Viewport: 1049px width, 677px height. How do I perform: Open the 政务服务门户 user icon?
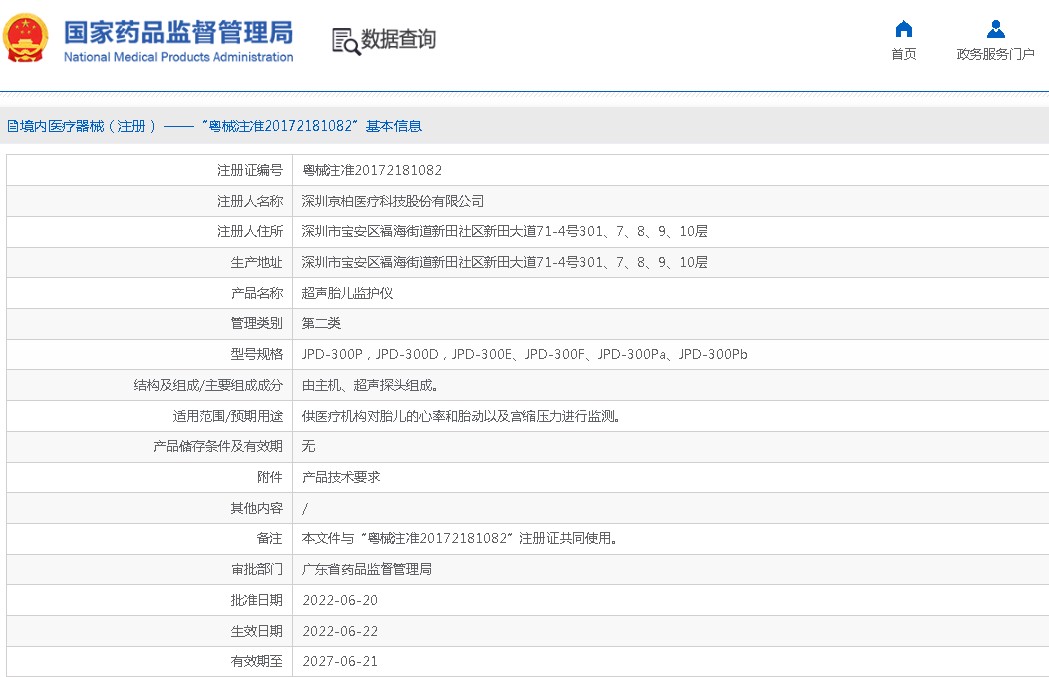pos(995,29)
